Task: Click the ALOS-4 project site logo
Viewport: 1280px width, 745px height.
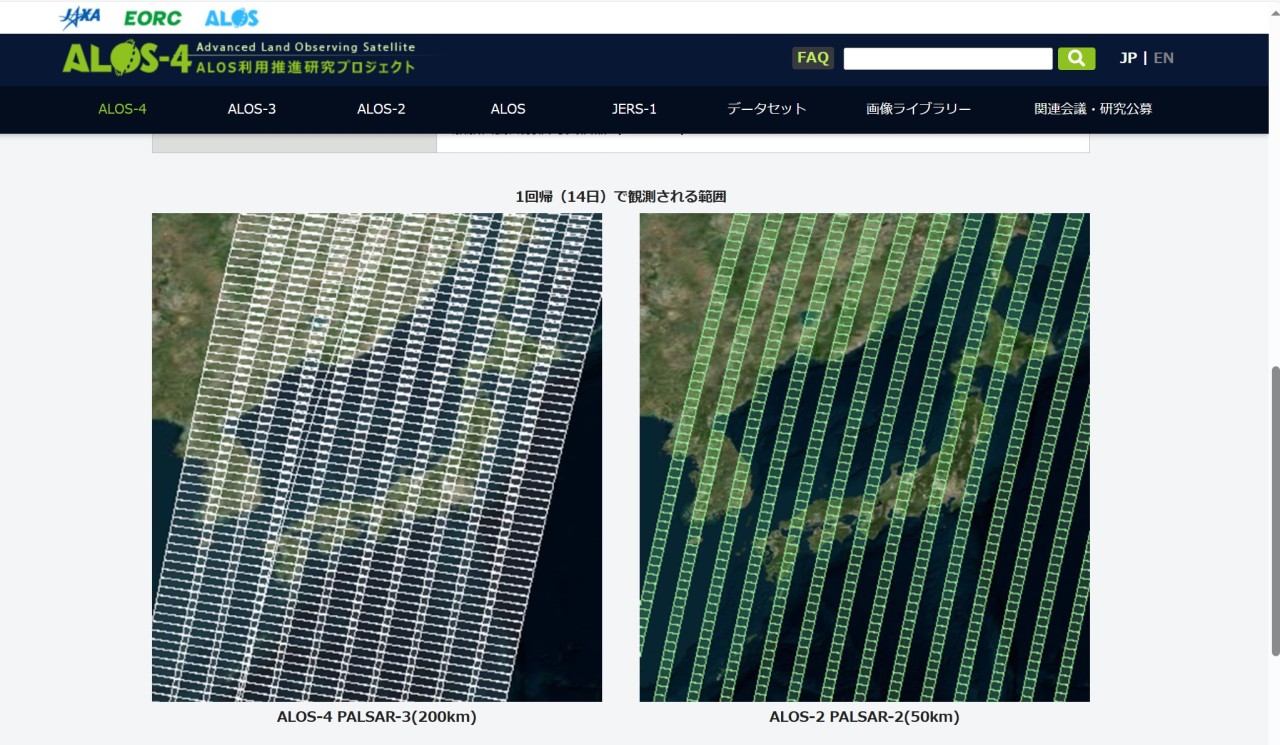Action: [238, 58]
